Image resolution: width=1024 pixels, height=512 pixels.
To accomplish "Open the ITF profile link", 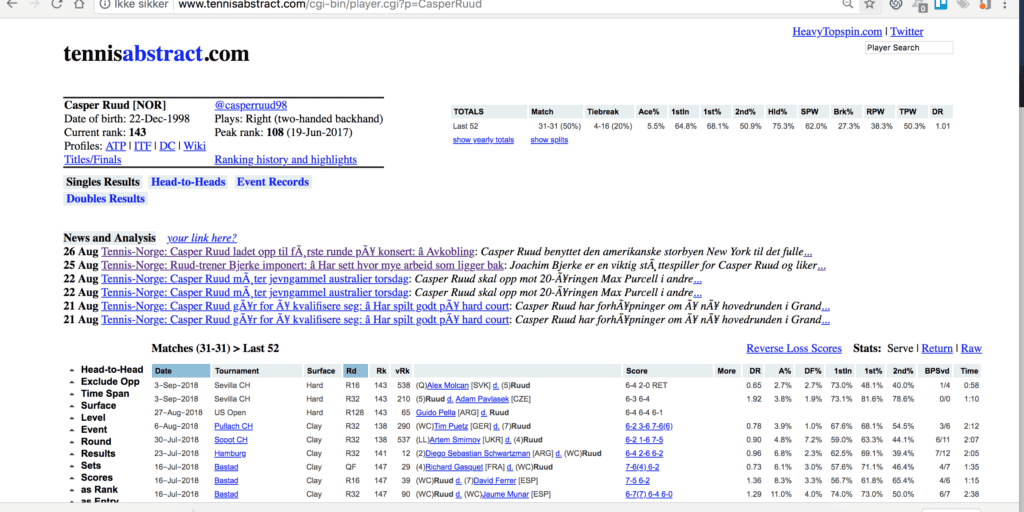I will [x=142, y=146].
